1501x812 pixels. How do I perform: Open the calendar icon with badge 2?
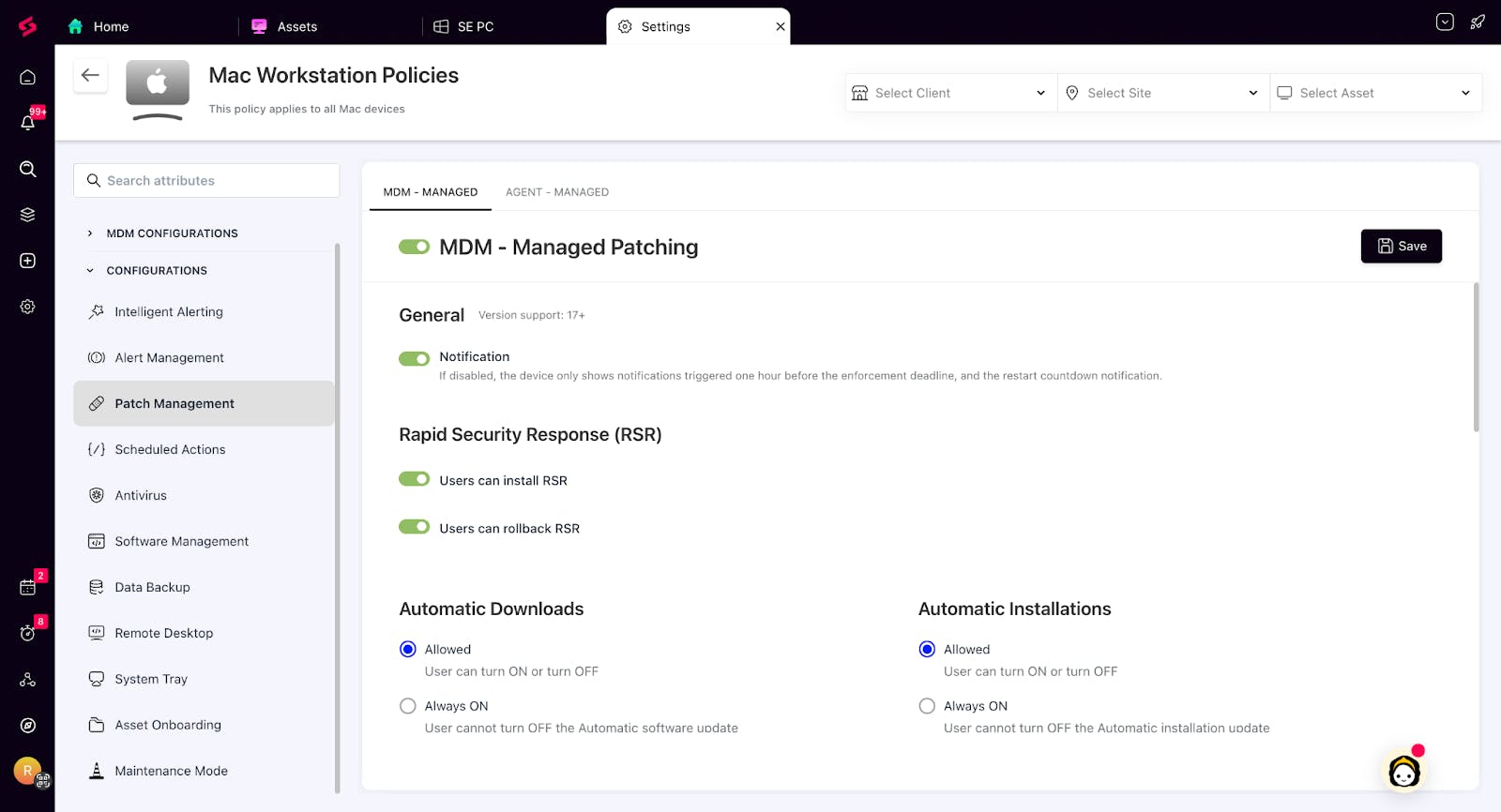(x=27, y=587)
